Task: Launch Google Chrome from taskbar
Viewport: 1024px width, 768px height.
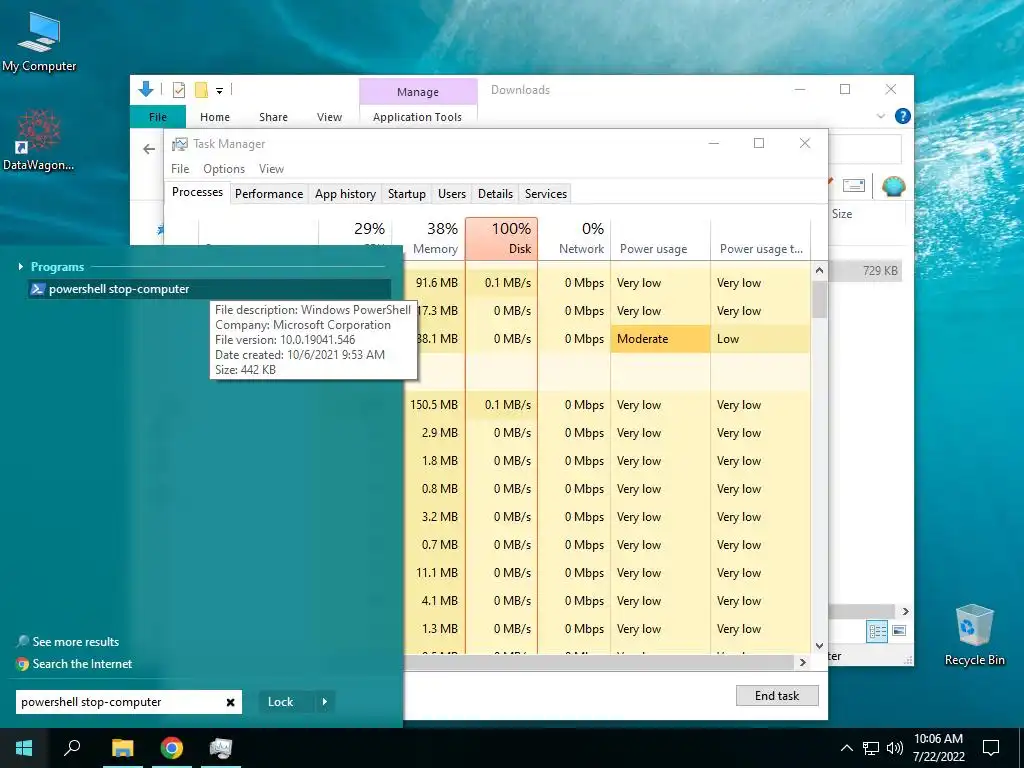Action: [x=172, y=748]
